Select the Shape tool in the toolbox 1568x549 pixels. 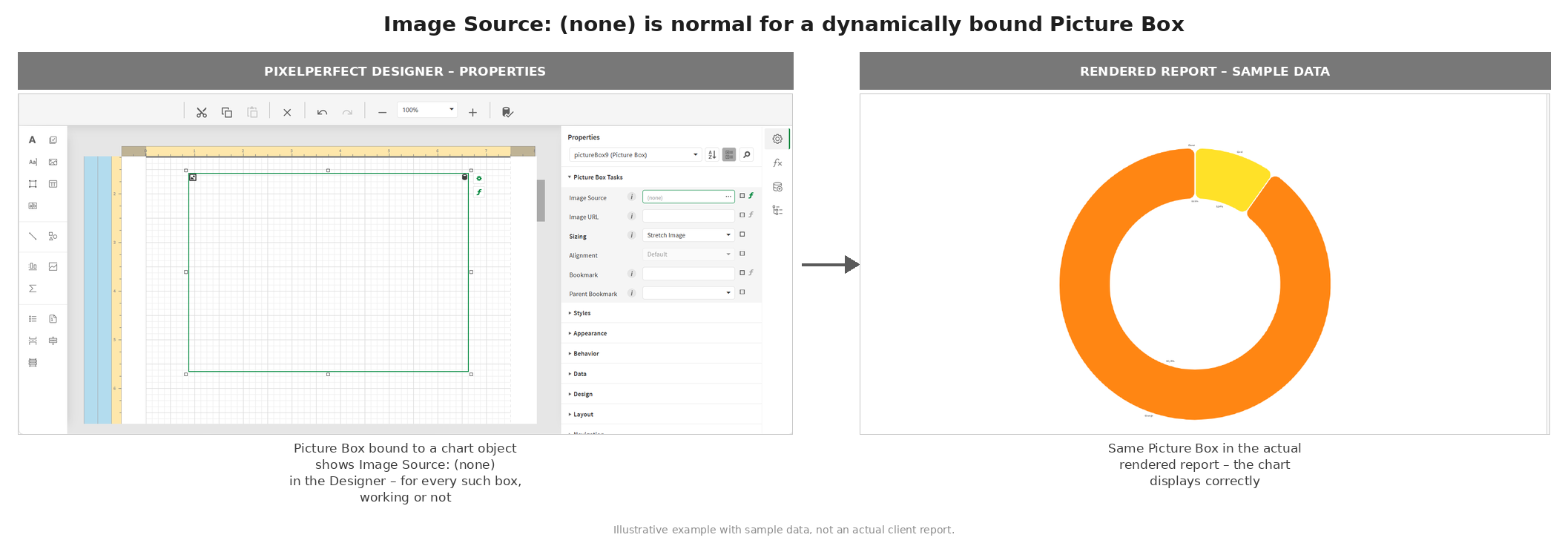[x=53, y=236]
